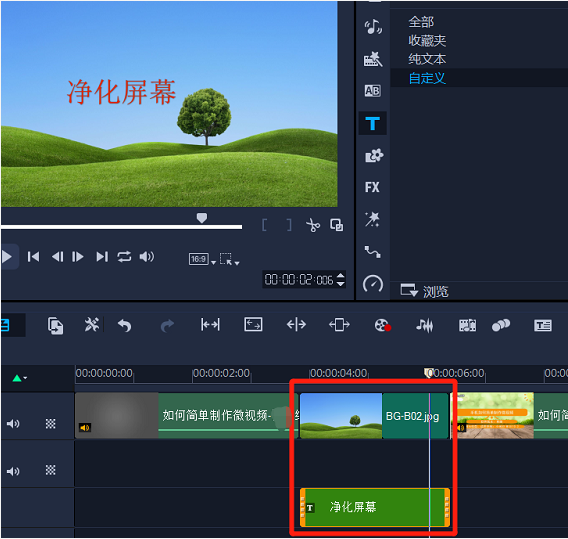Toggle repeat playback loop
Viewport: 568px width, 539px height.
pos(124,257)
